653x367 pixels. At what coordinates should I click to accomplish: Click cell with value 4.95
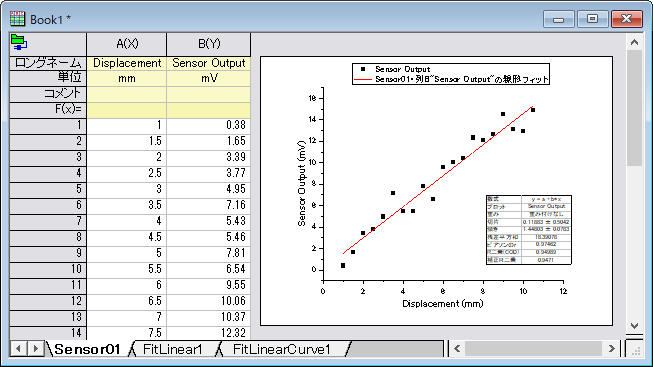click(x=209, y=189)
